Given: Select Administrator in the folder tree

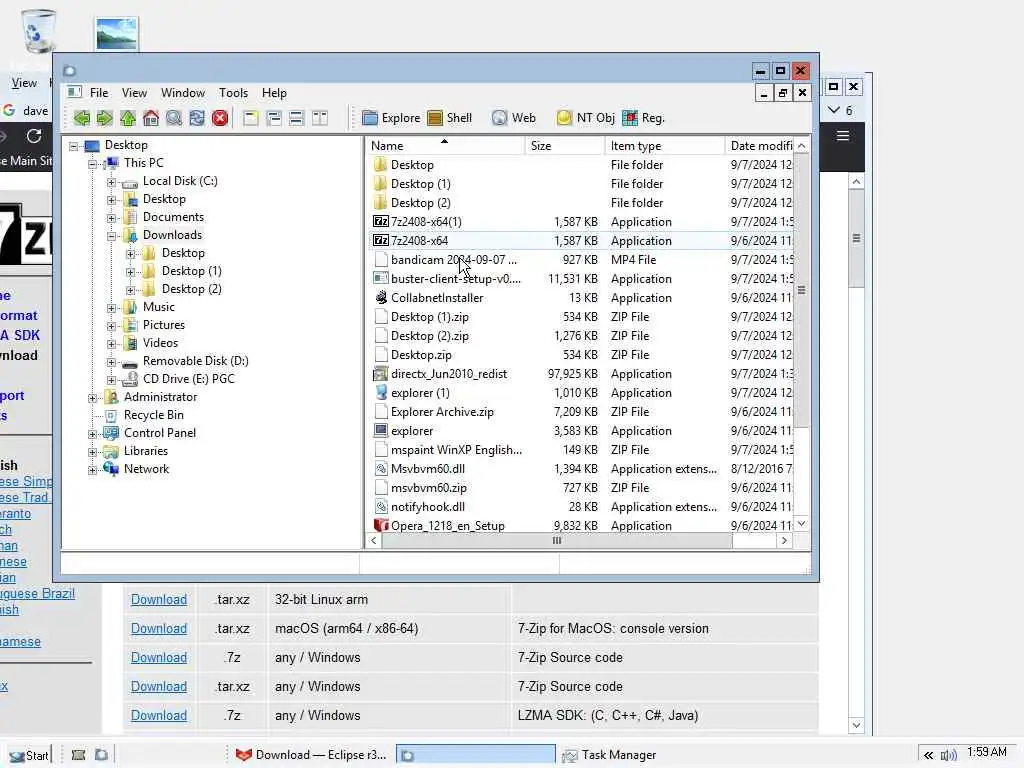Looking at the screenshot, I should [160, 397].
